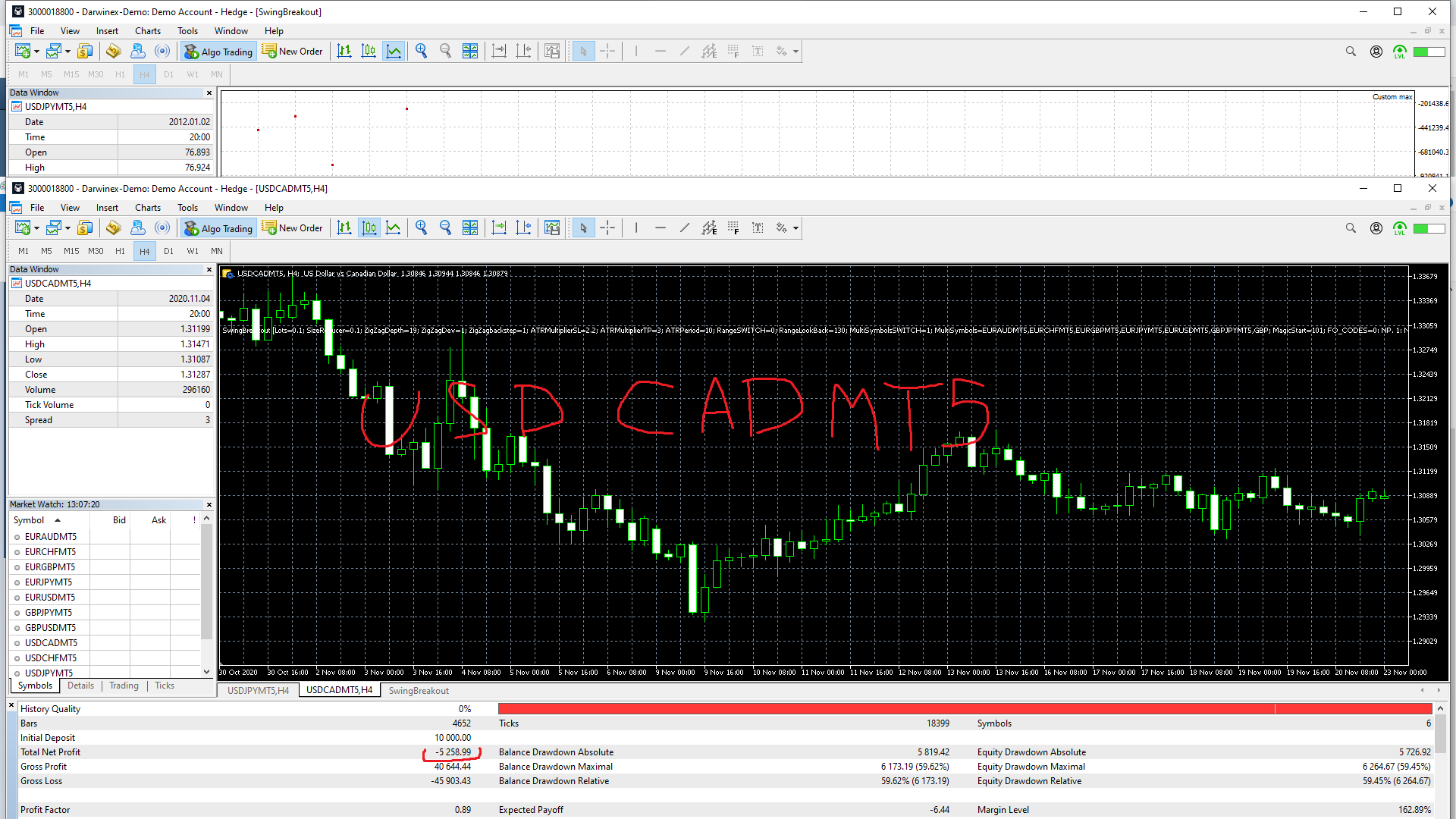Switch to W1 timeframe in USDCADMT5 window
This screenshot has width=1456, height=819.
coord(193,251)
